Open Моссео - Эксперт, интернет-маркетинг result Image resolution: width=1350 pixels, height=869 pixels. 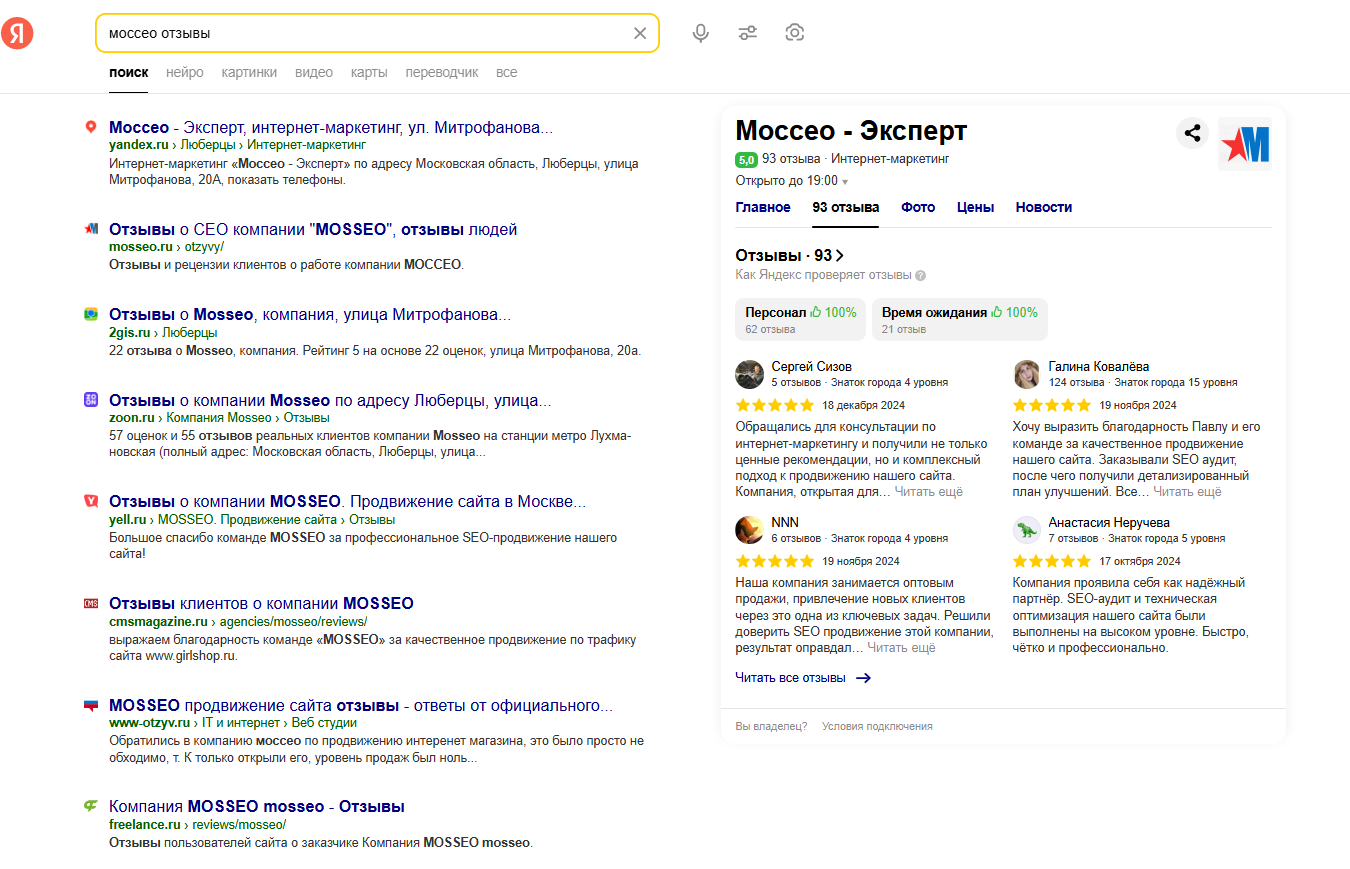pos(331,128)
